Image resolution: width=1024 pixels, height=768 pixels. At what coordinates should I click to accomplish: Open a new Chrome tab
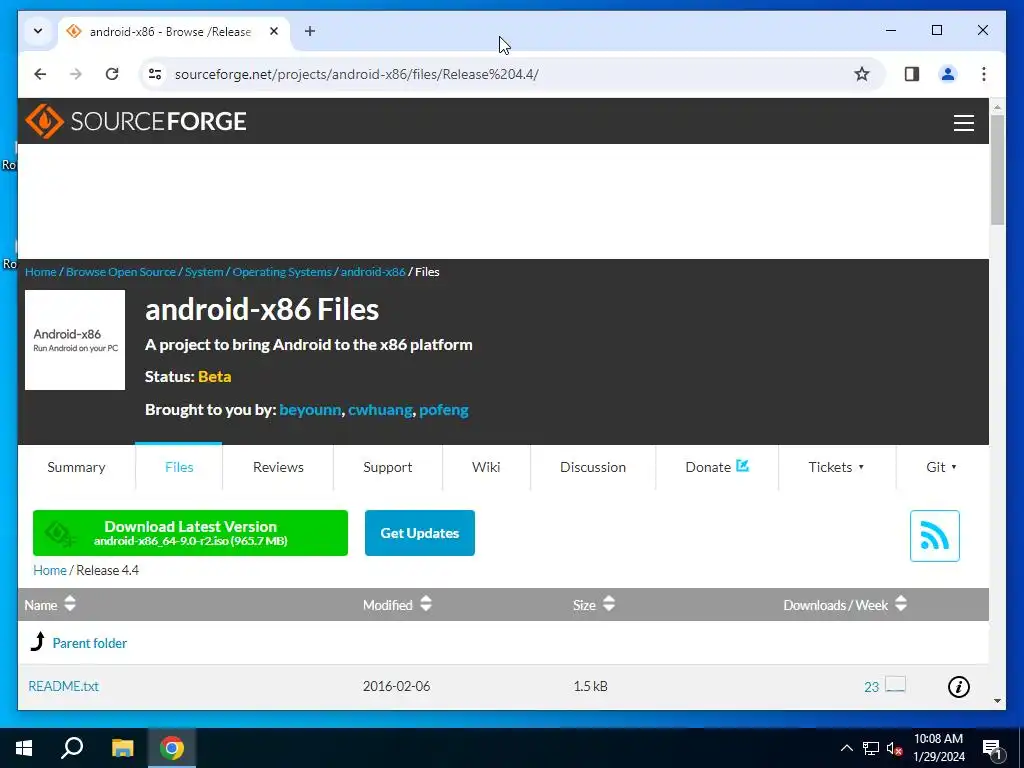click(x=310, y=31)
